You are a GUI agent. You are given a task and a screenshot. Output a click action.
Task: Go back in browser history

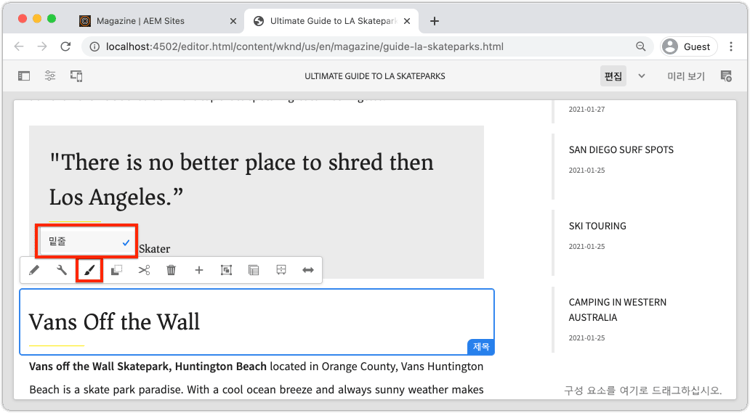[x=19, y=46]
